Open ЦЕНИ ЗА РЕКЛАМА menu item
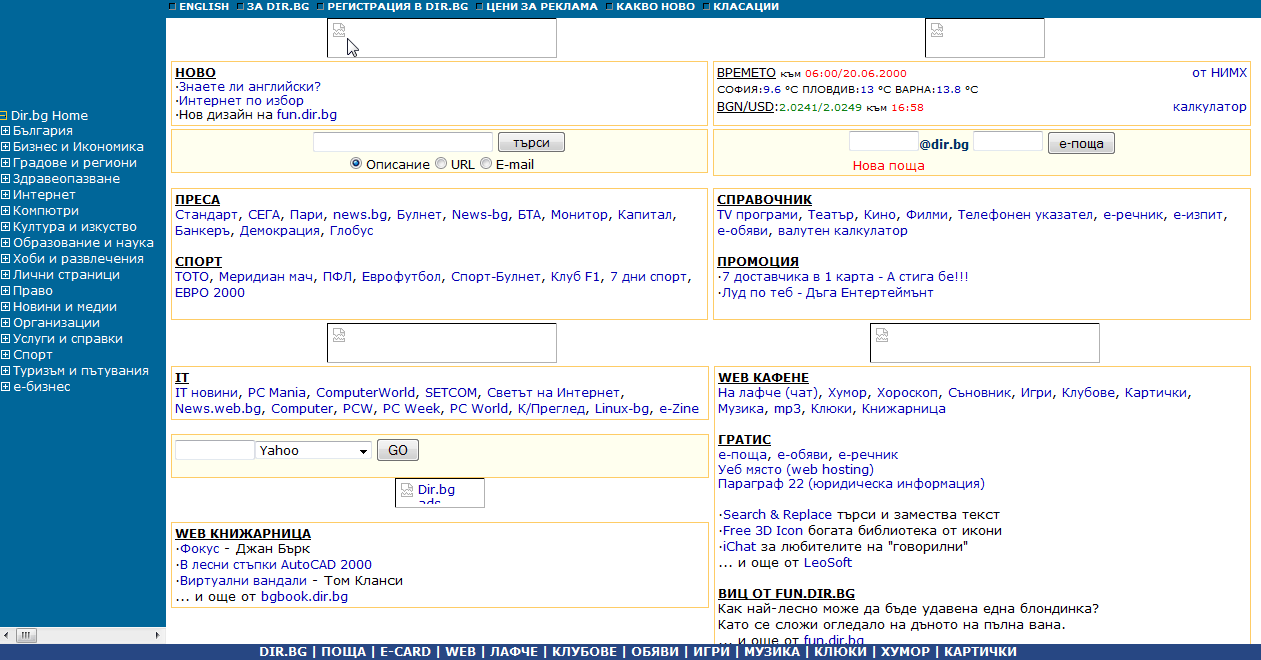The image size is (1261, 660). coord(542,6)
